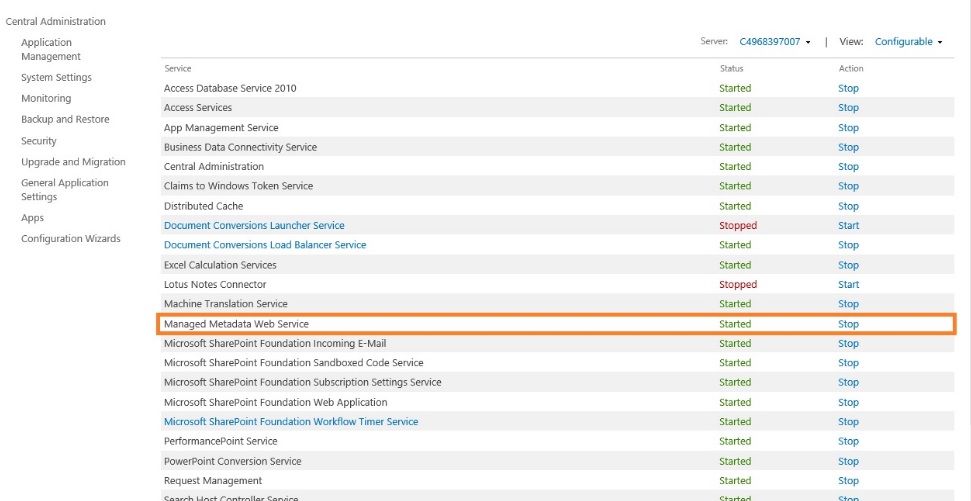Open Document Conversions Launcher Service link
The height and width of the screenshot is (501, 971).
254,226
